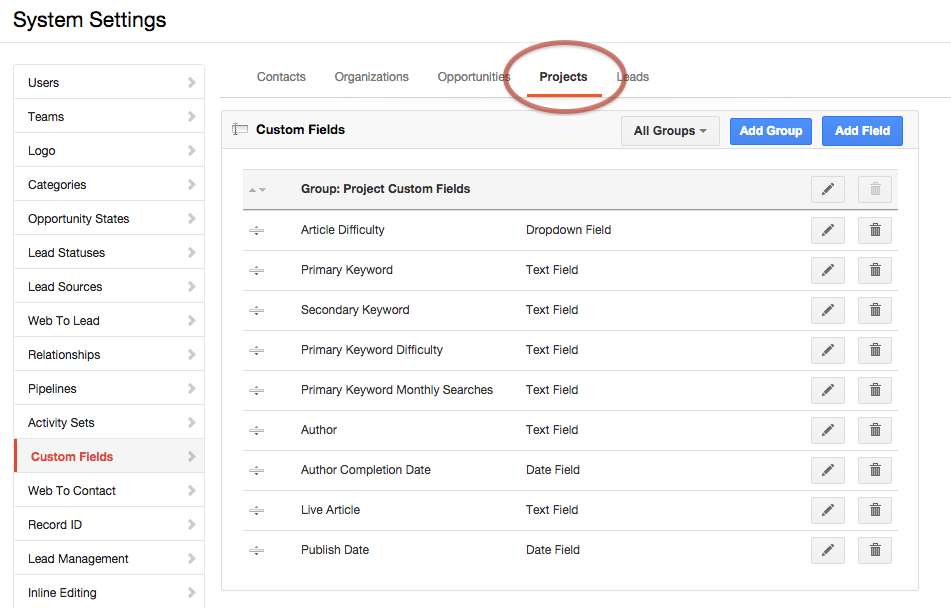This screenshot has width=951, height=608.
Task: Select Web To Contact in sidebar
Action: [109, 490]
